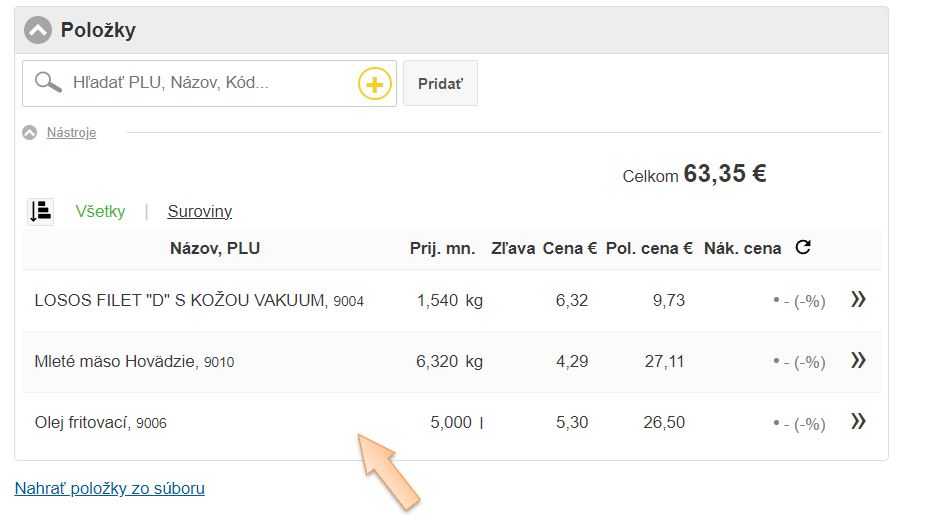Collapse the Položky panel chevron

point(38,30)
